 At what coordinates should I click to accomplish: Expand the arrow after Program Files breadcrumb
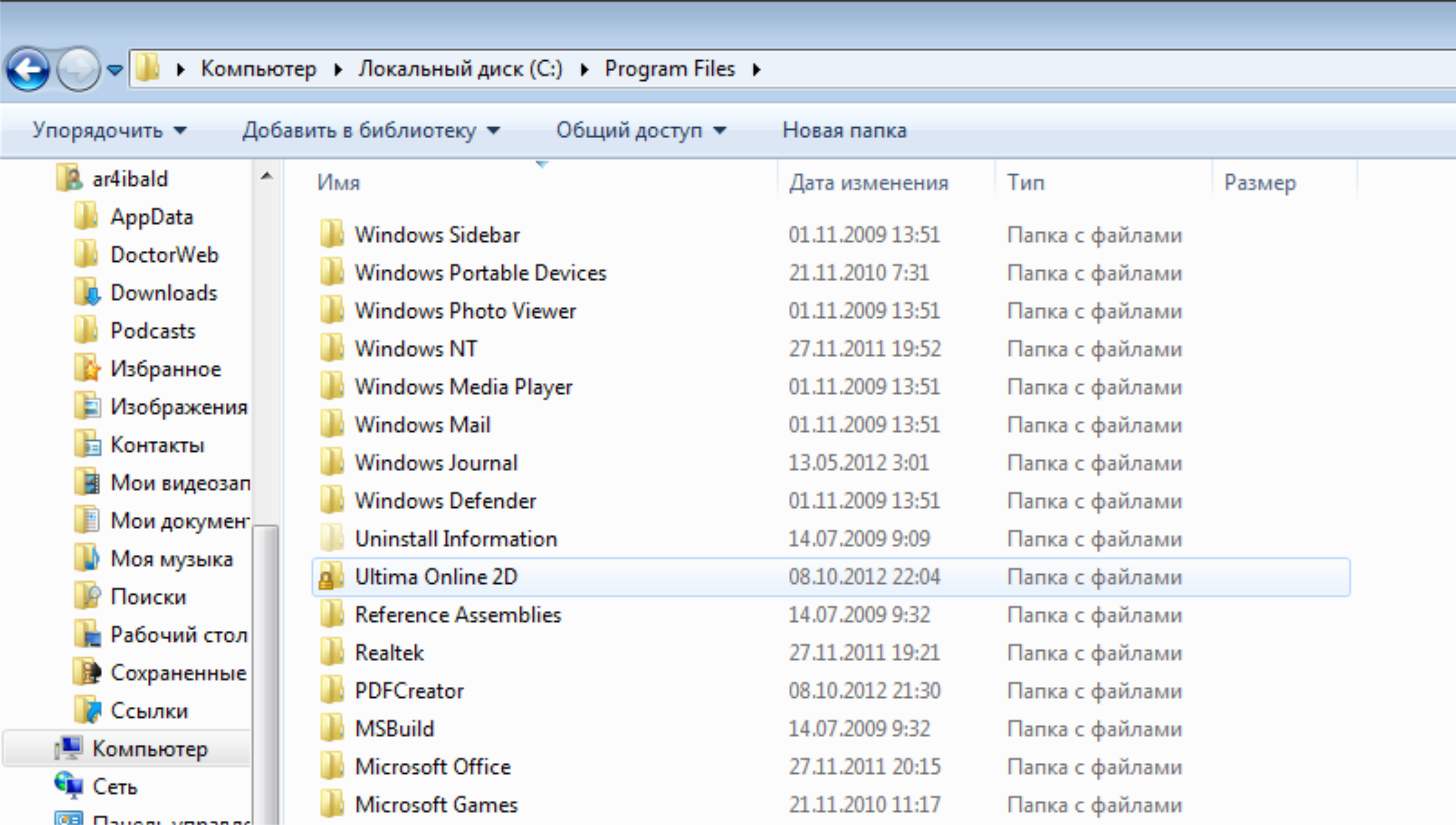click(x=757, y=69)
